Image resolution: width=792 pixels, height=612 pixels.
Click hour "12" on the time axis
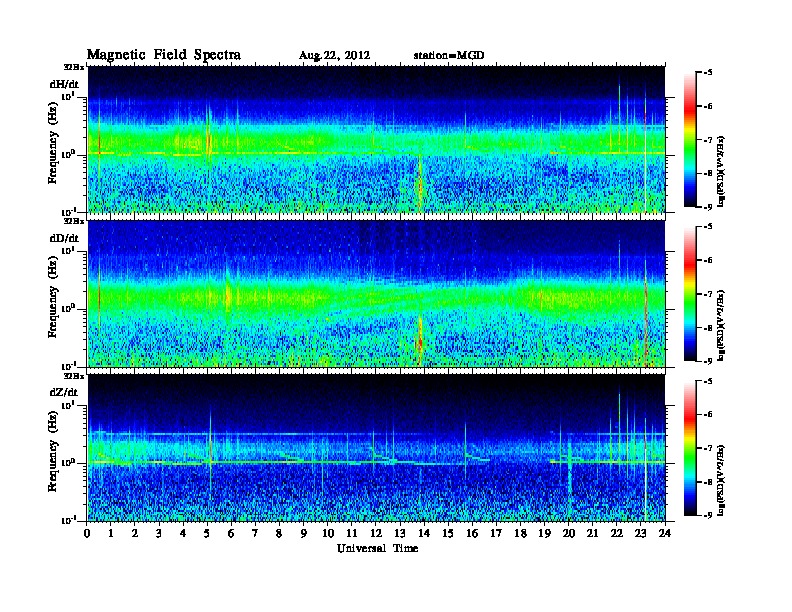376,533
